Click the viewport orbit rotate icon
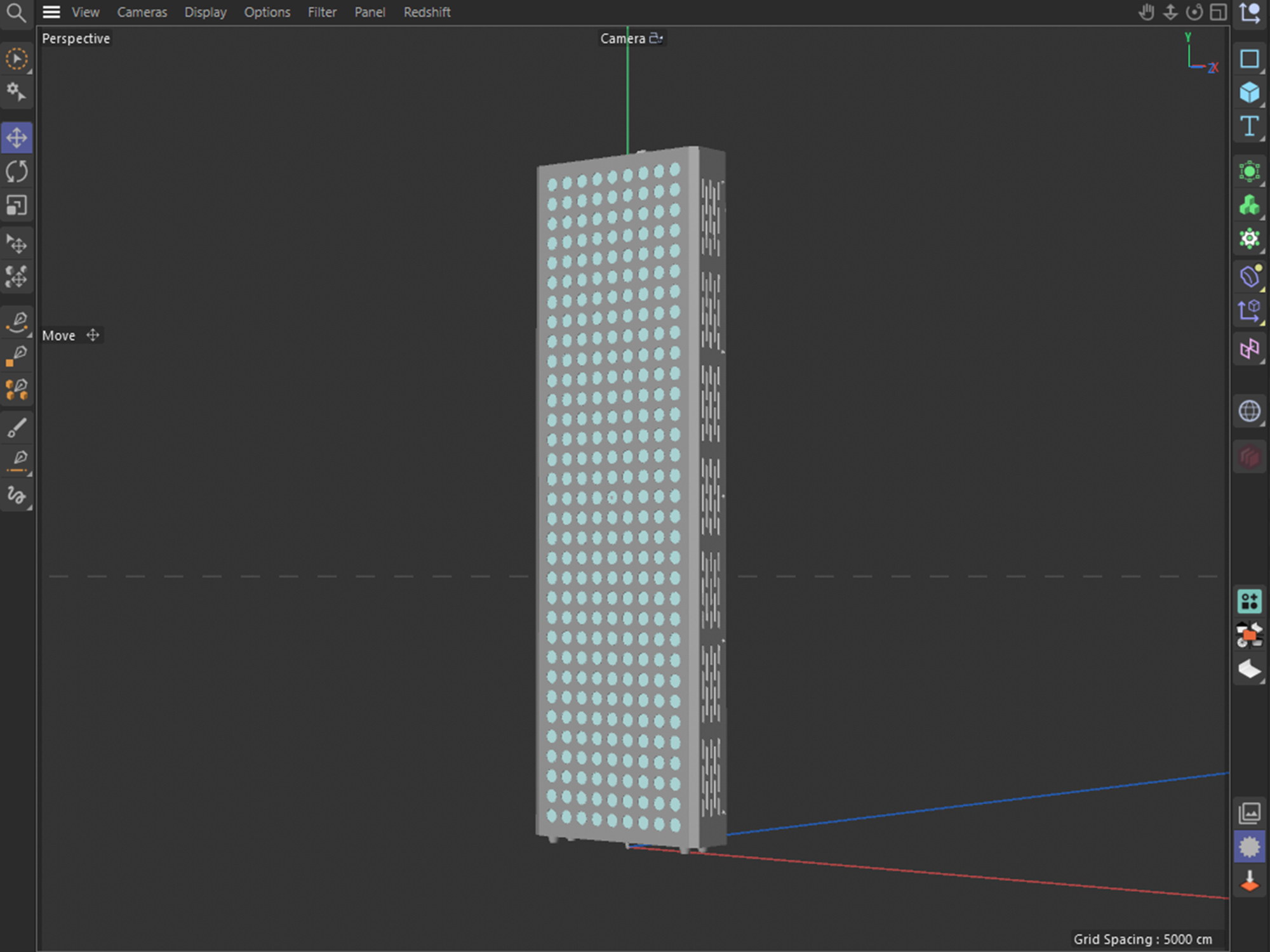The height and width of the screenshot is (952, 1270). point(1194,12)
